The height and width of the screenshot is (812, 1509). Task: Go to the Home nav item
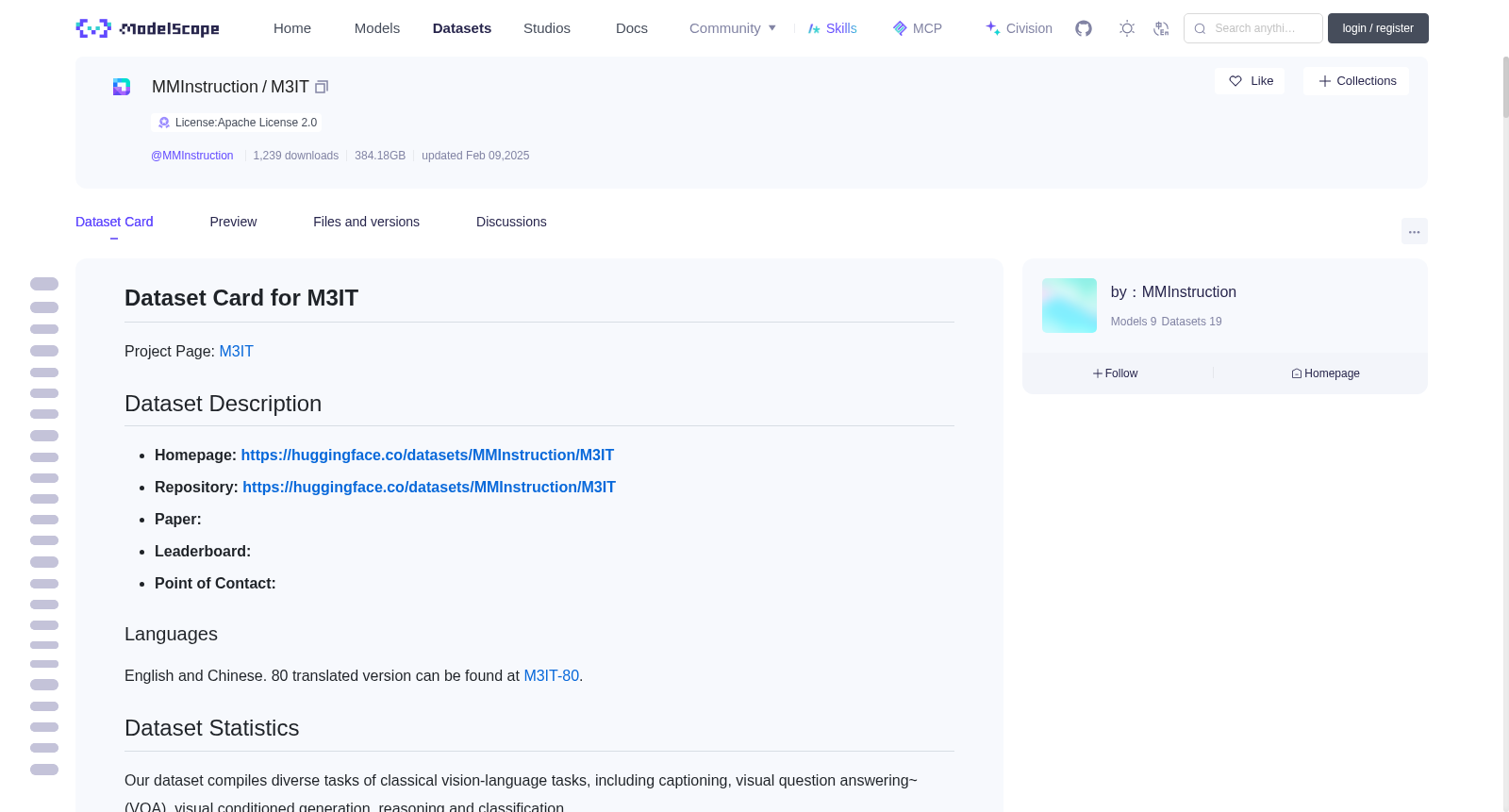point(292,28)
